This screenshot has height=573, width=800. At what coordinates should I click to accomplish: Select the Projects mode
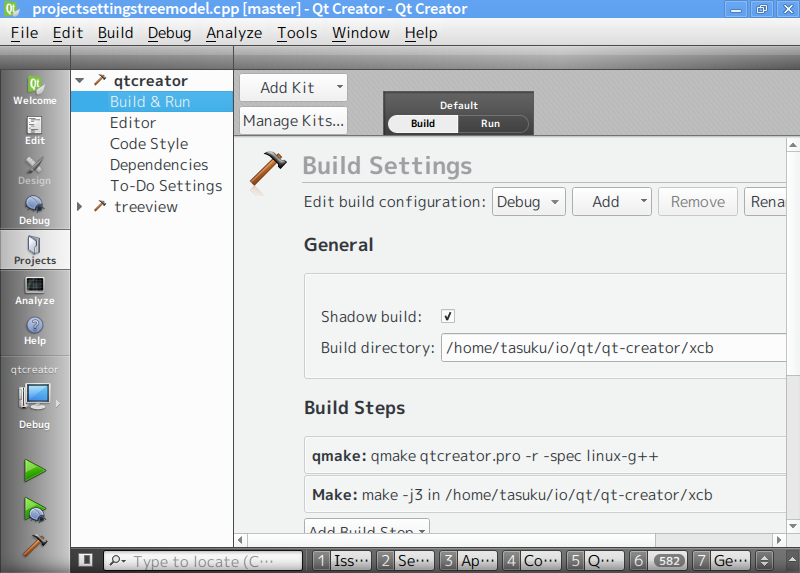[x=35, y=250]
